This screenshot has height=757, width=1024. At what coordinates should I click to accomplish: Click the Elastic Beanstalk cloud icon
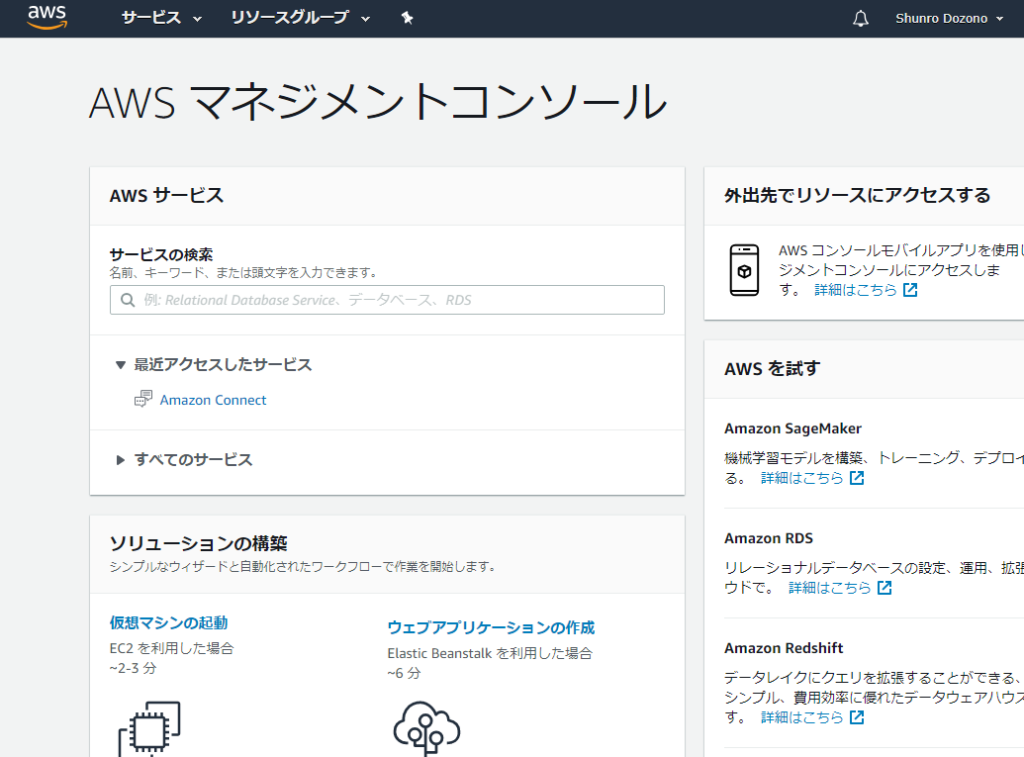coord(426,729)
